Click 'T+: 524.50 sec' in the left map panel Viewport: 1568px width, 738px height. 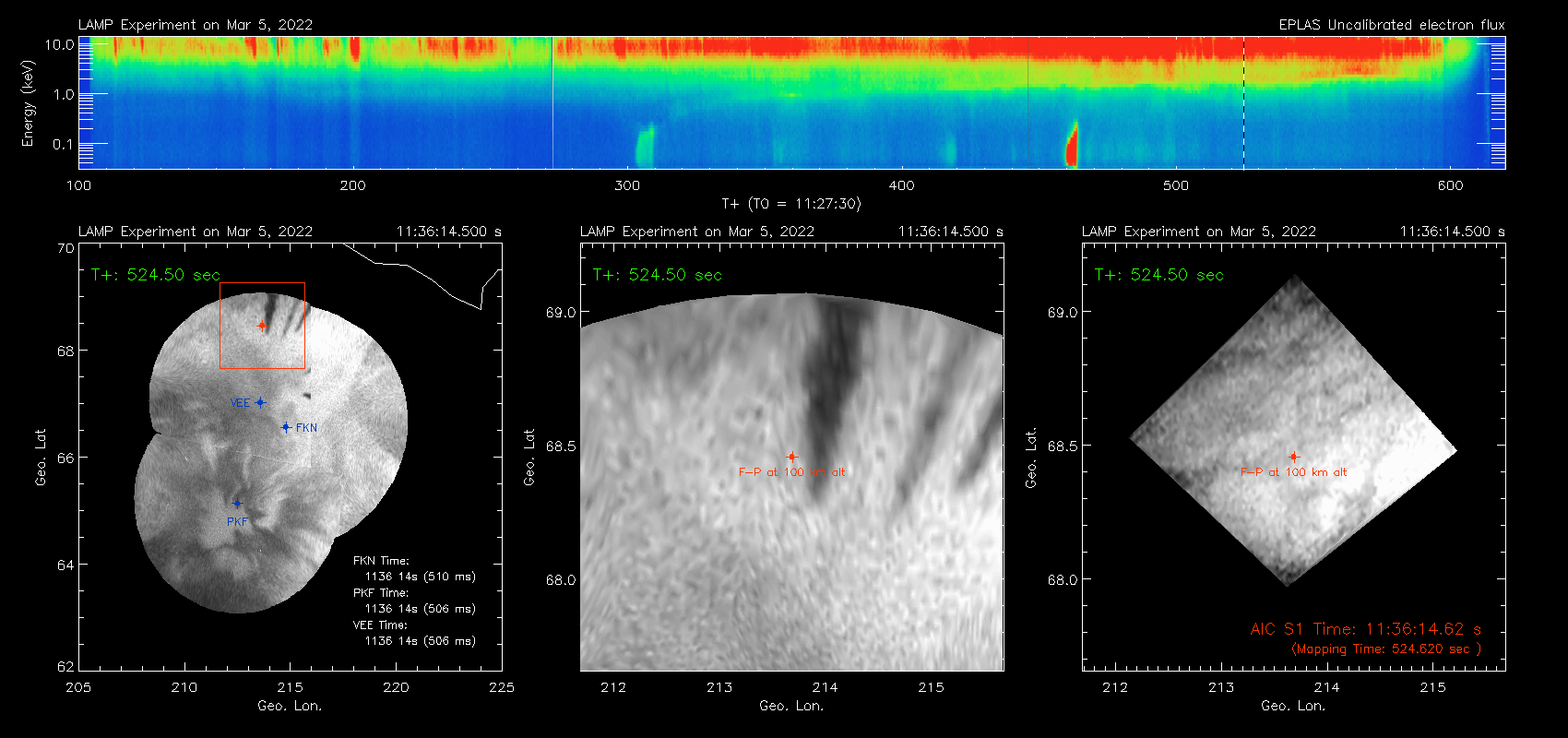[x=156, y=275]
